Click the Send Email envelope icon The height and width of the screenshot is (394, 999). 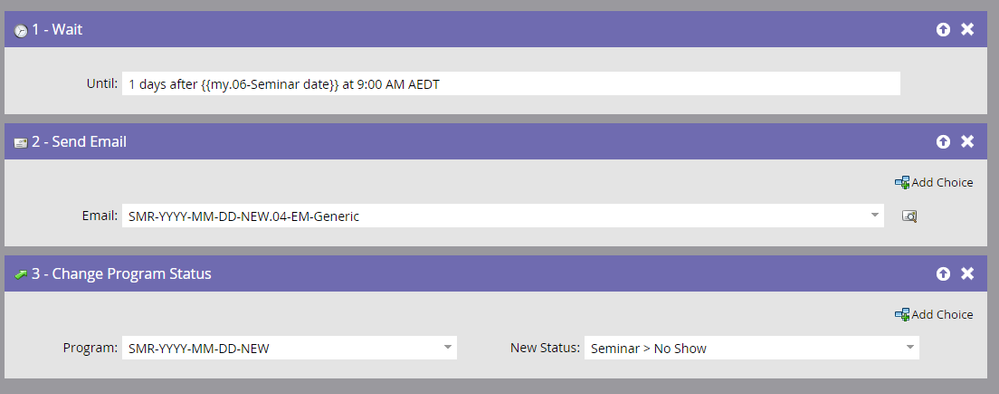(21, 143)
